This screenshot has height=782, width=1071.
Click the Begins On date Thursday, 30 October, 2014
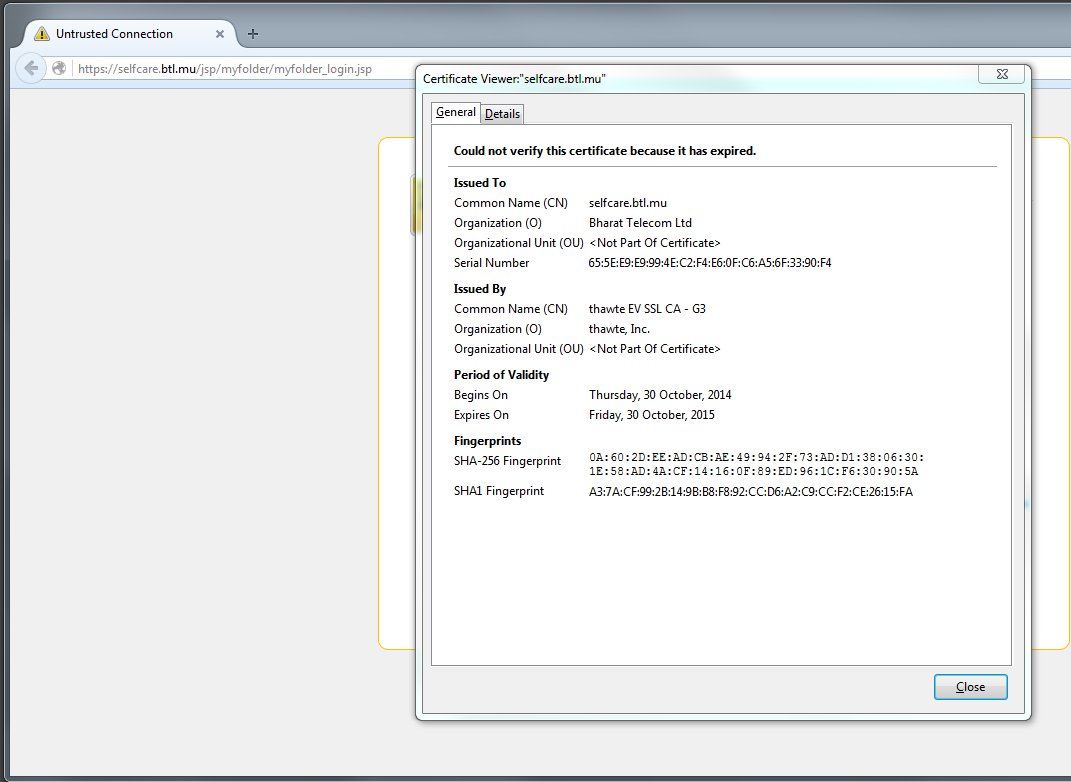pos(660,395)
